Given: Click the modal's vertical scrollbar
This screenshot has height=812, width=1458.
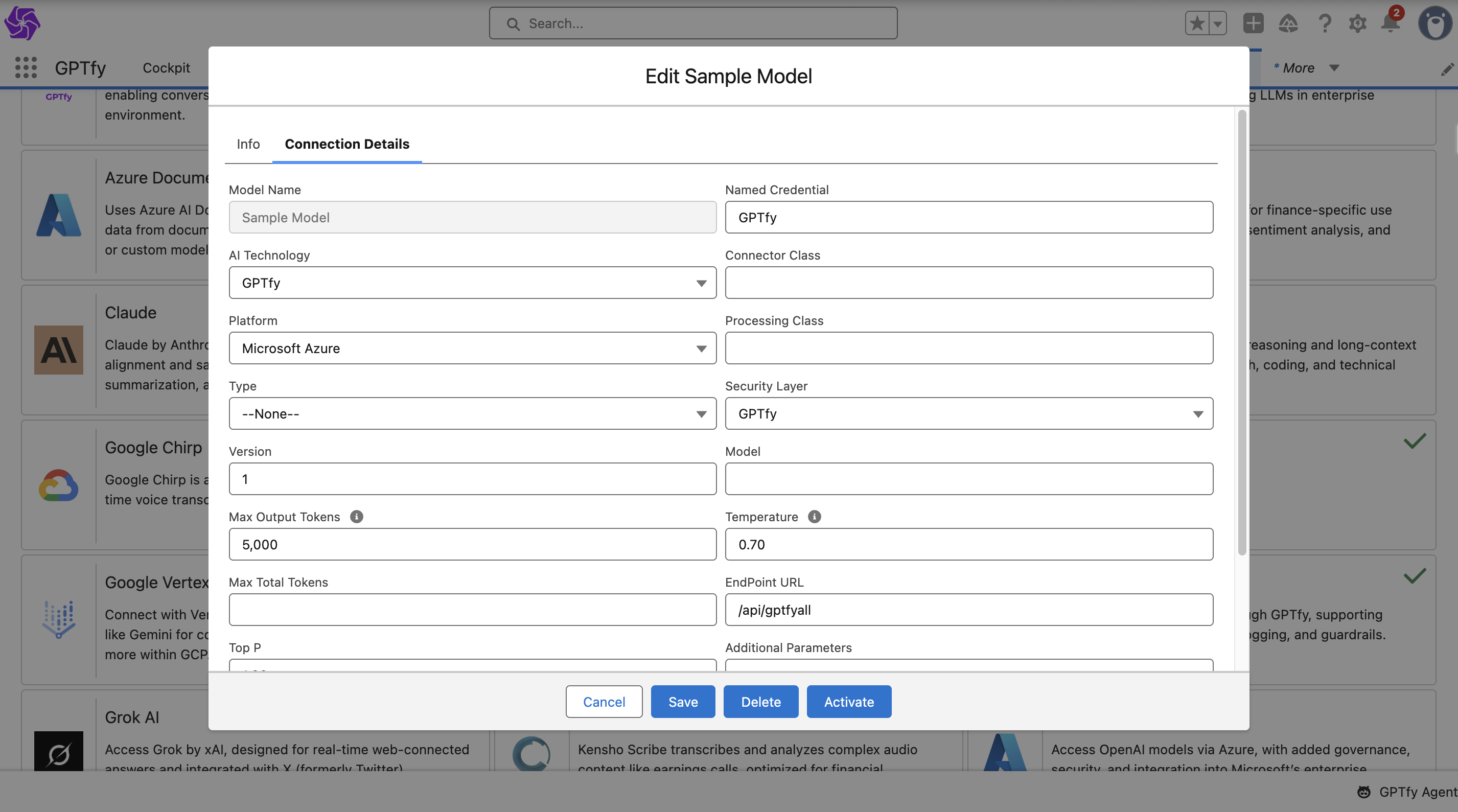Looking at the screenshot, I should pos(1242,333).
